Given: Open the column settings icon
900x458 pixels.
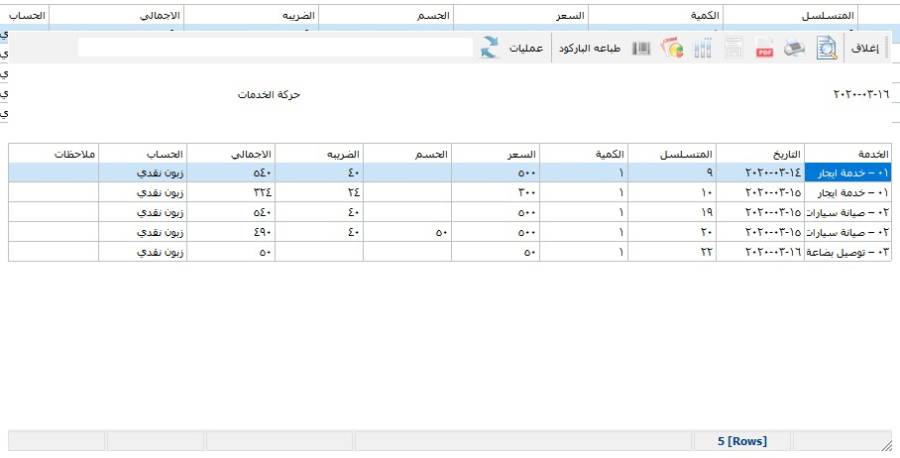Looking at the screenshot, I should [x=703, y=49].
